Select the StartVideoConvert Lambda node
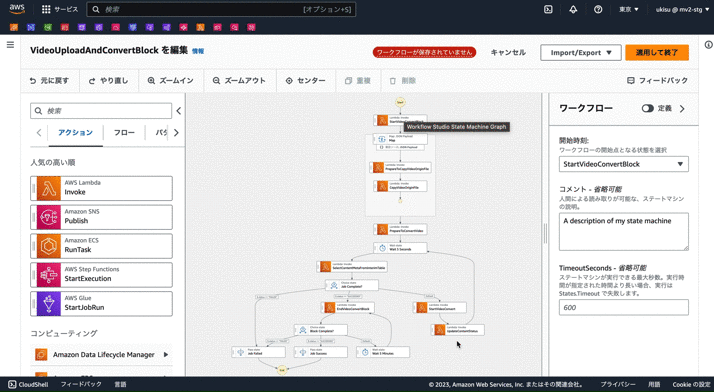715x392 pixels. [440, 307]
